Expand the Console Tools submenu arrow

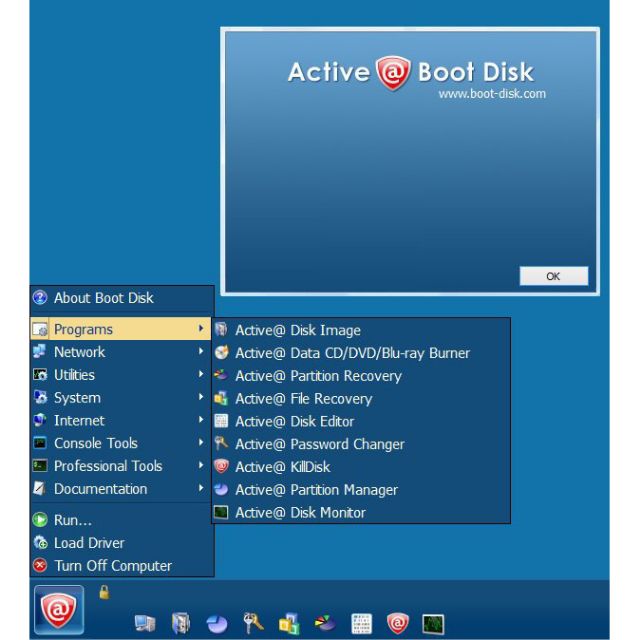pos(201,442)
